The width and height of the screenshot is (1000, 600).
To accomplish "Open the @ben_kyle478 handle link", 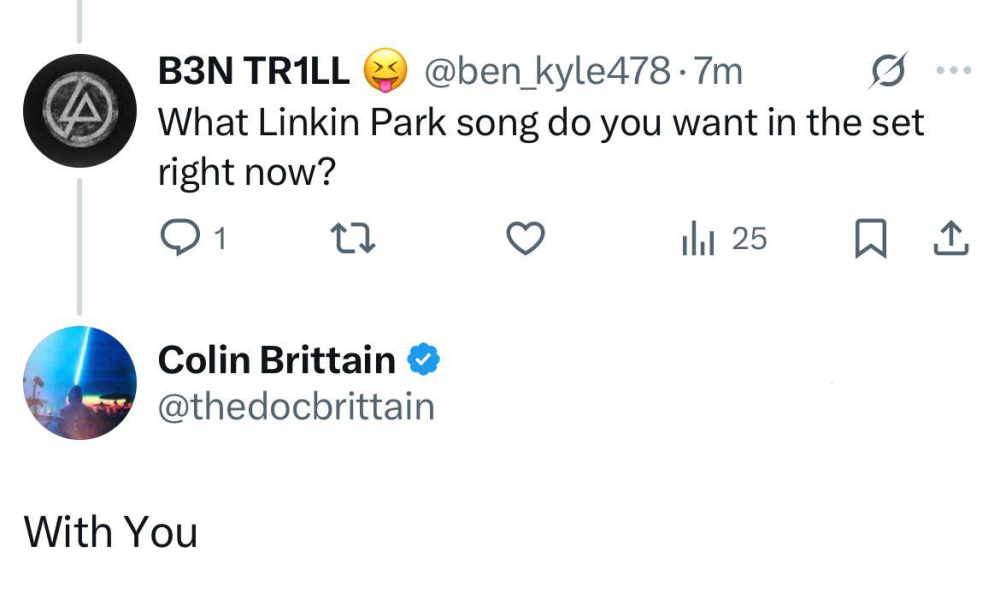I will coord(547,71).
